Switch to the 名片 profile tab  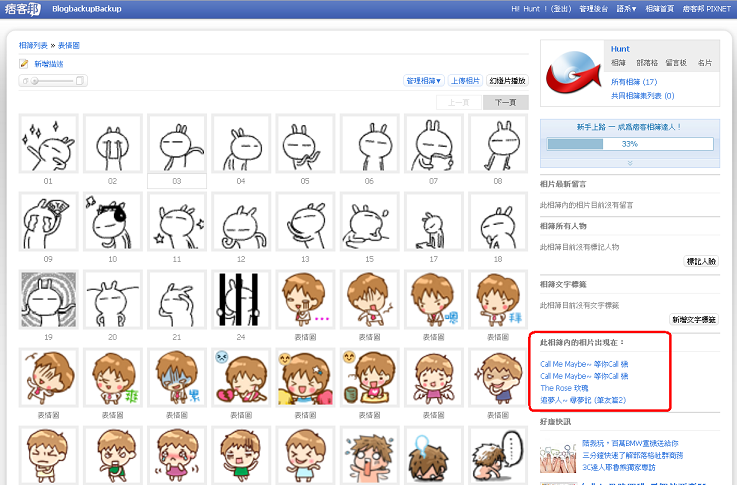705,63
